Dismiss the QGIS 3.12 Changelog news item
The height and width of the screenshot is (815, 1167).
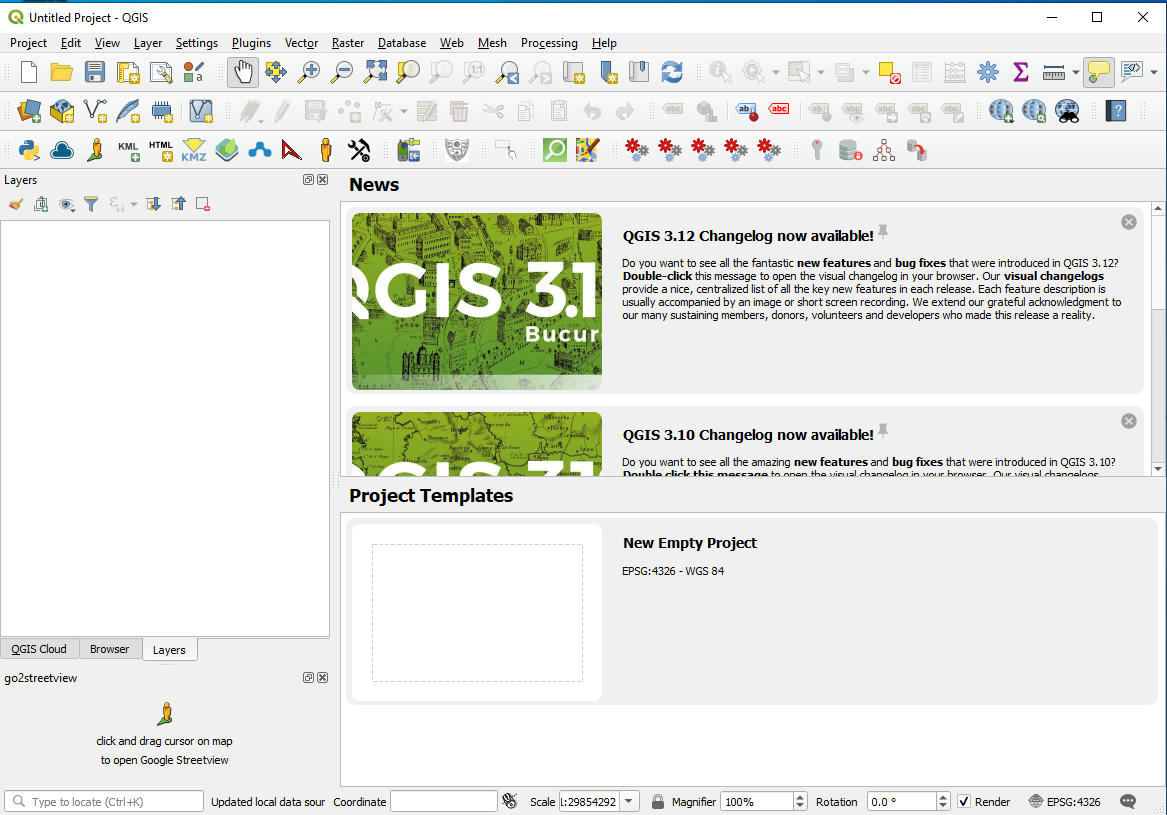click(1128, 222)
